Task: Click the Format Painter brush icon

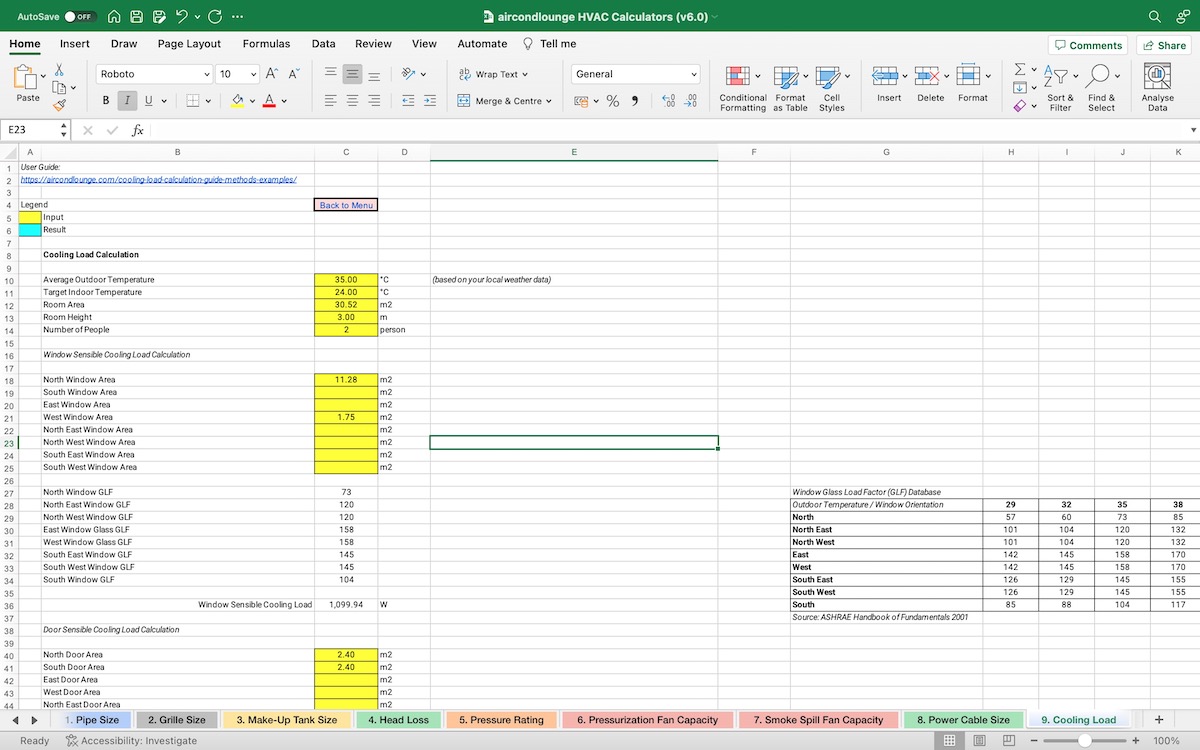Action: 59,103
